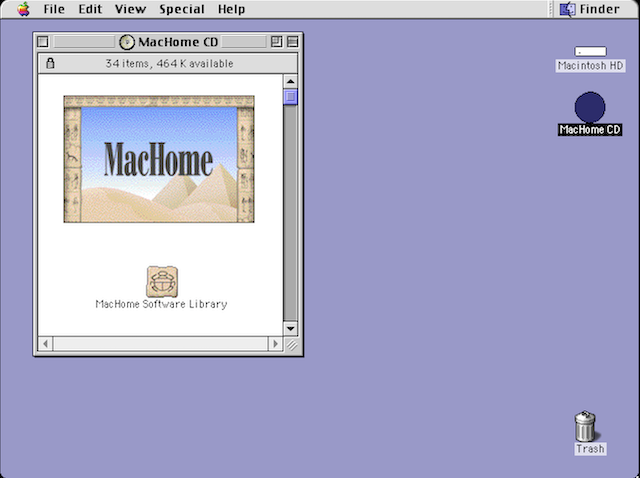Image resolution: width=640 pixels, height=478 pixels.
Task: Click the right scroll arrow
Action: pyautogui.click(x=275, y=344)
